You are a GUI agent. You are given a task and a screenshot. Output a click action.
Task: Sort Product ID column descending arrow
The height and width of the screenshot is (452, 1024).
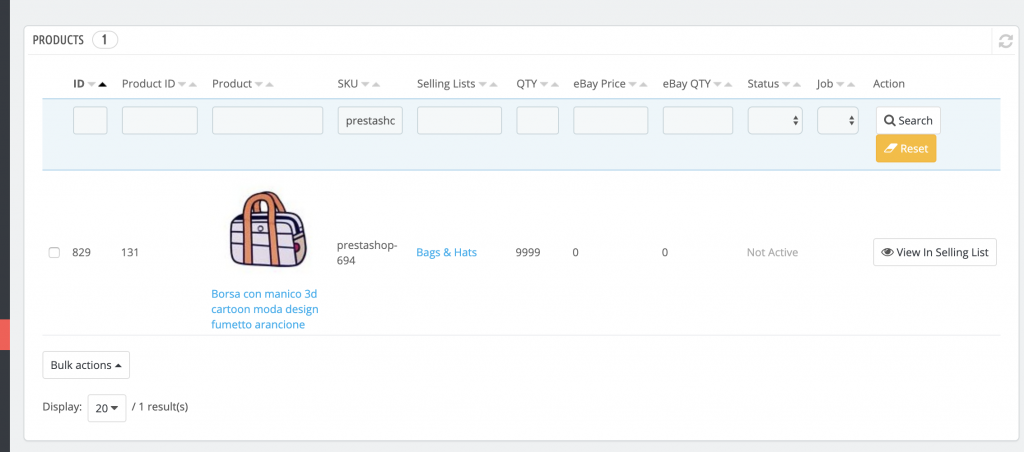point(182,84)
